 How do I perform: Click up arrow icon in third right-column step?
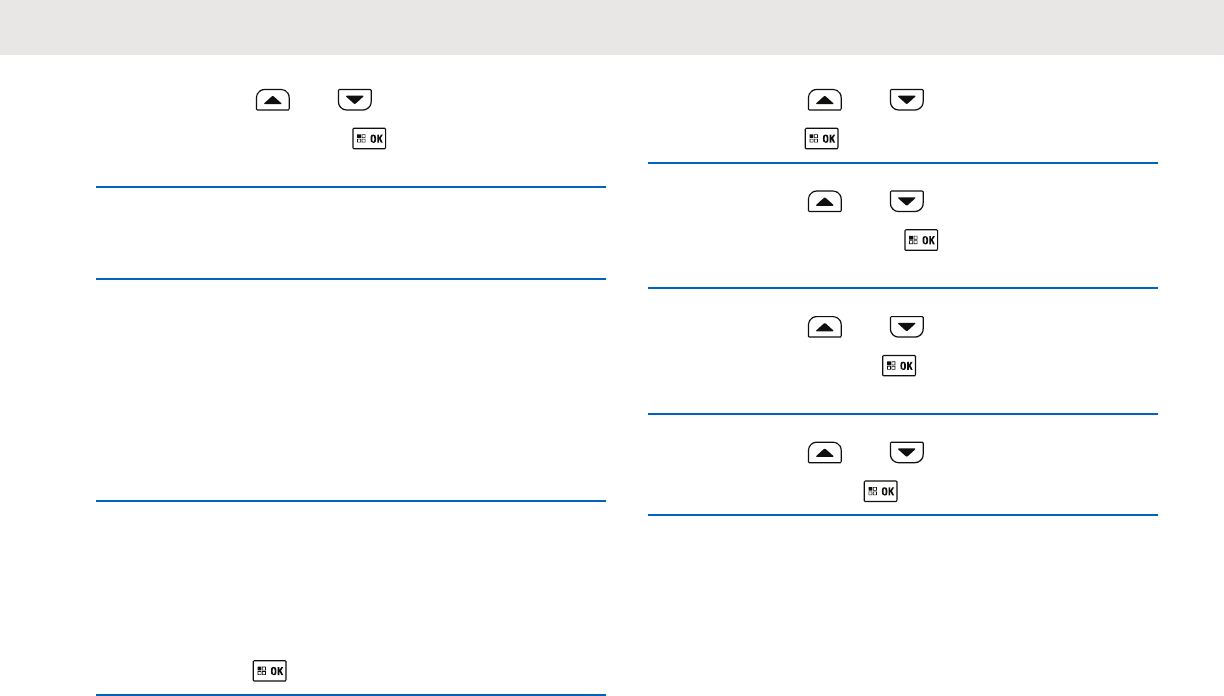click(x=825, y=326)
